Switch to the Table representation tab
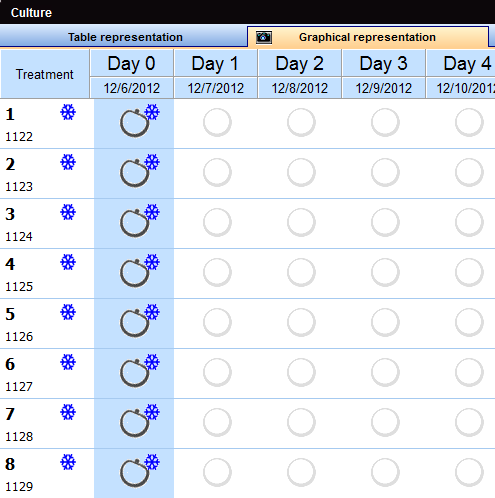 [124, 37]
